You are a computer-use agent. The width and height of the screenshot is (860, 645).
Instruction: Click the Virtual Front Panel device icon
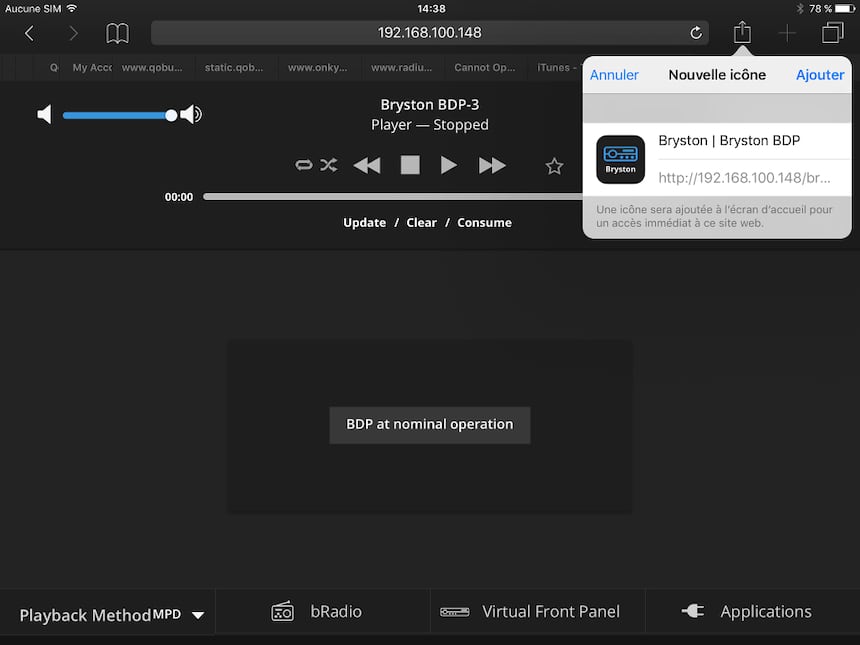point(455,612)
